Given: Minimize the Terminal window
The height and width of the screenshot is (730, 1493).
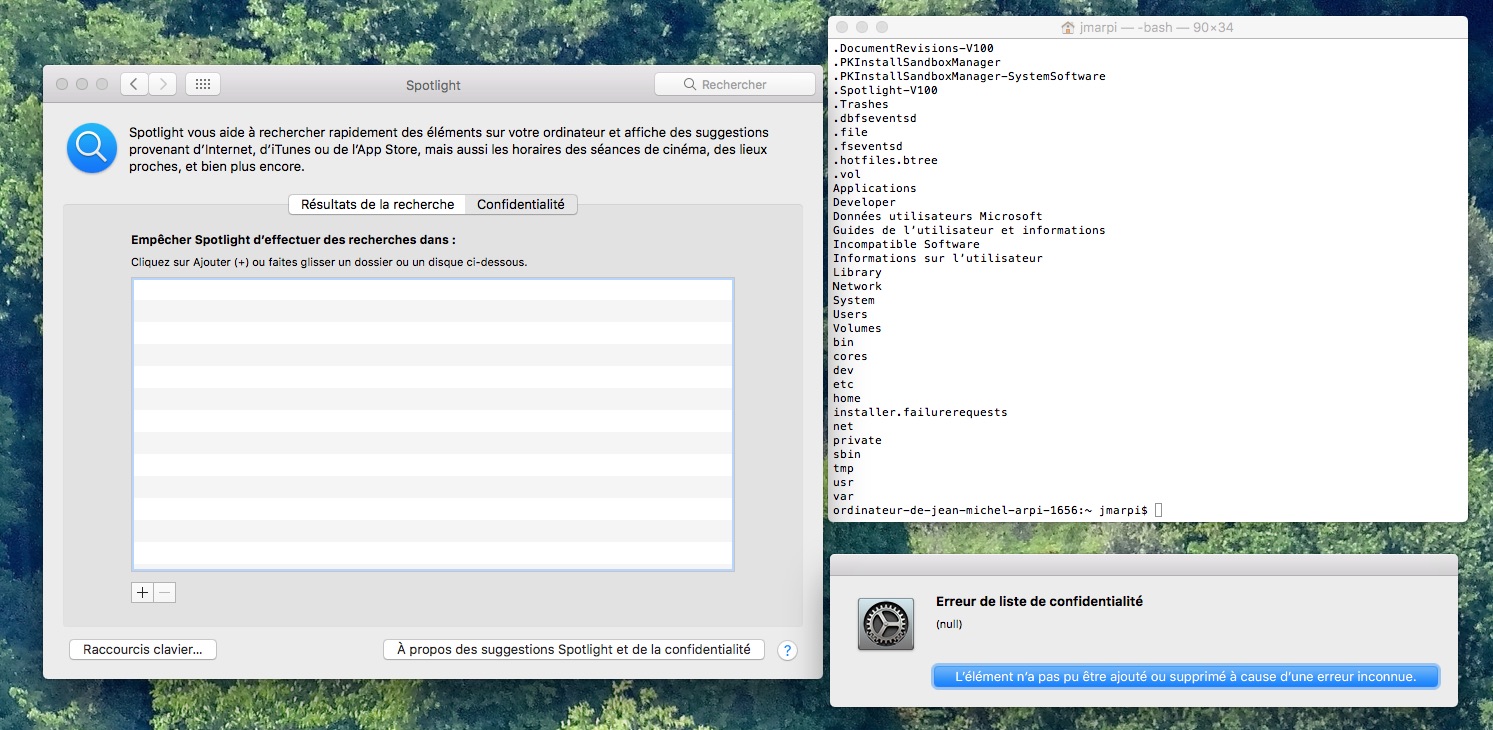Looking at the screenshot, I should click(862, 27).
